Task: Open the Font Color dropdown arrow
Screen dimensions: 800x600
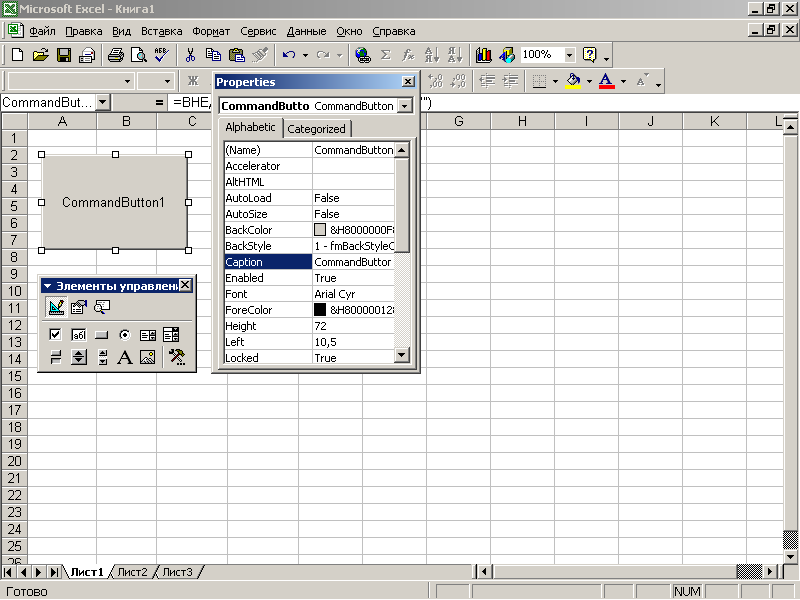Action: click(x=623, y=81)
